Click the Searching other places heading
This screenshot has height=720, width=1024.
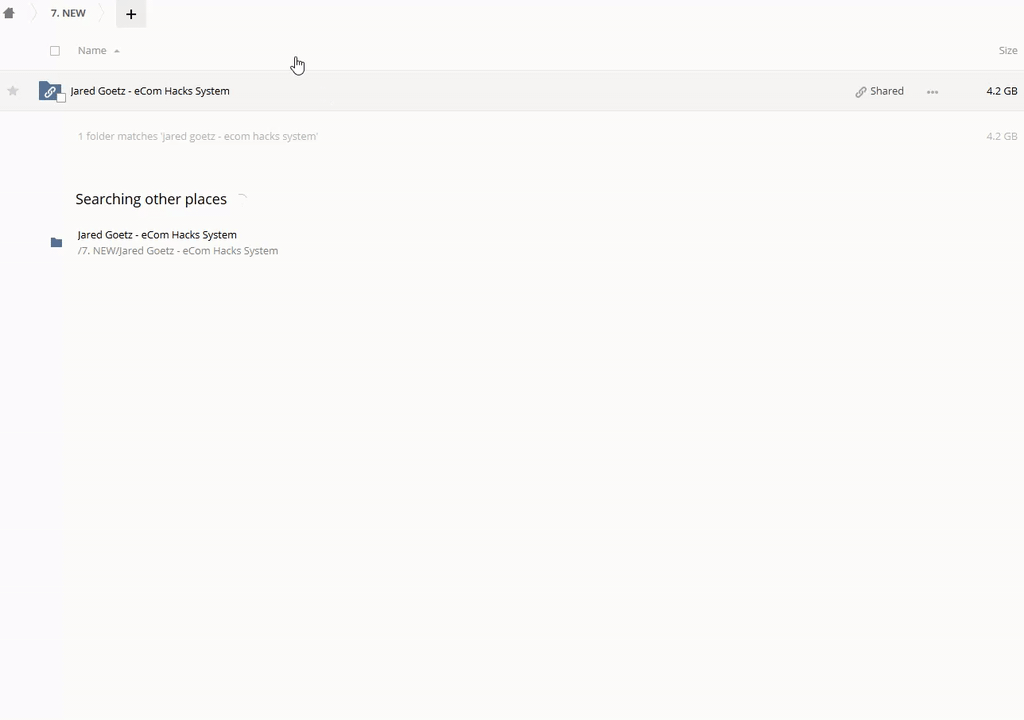(151, 199)
